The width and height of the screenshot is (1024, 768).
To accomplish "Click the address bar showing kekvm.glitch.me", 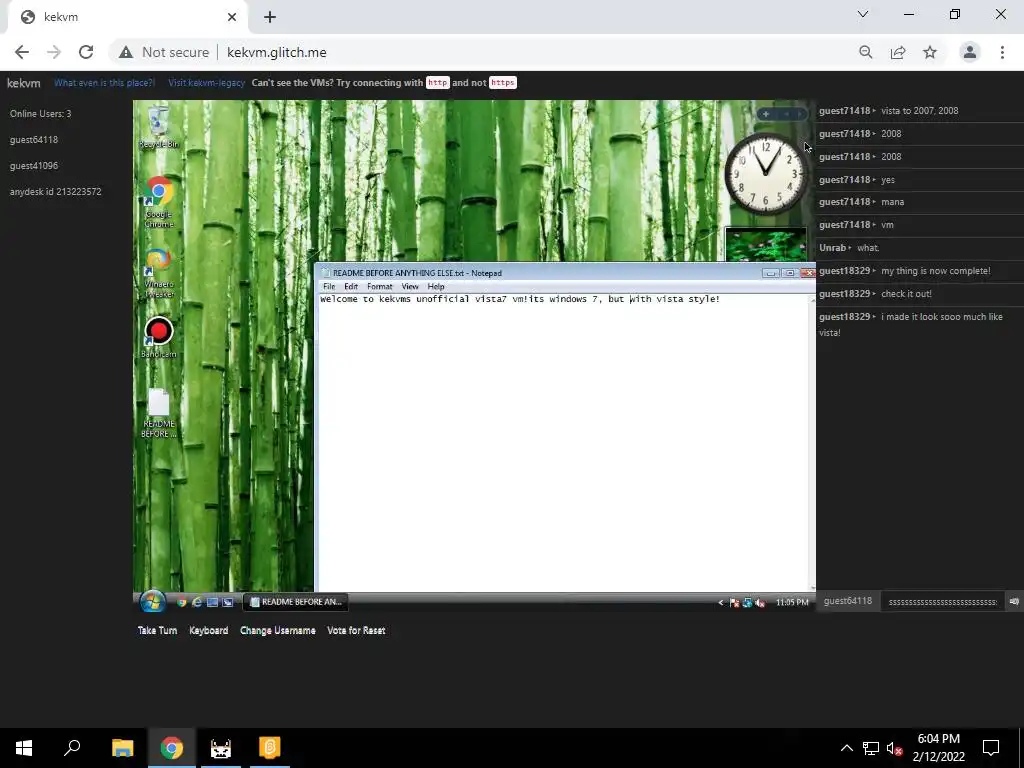I will point(276,52).
